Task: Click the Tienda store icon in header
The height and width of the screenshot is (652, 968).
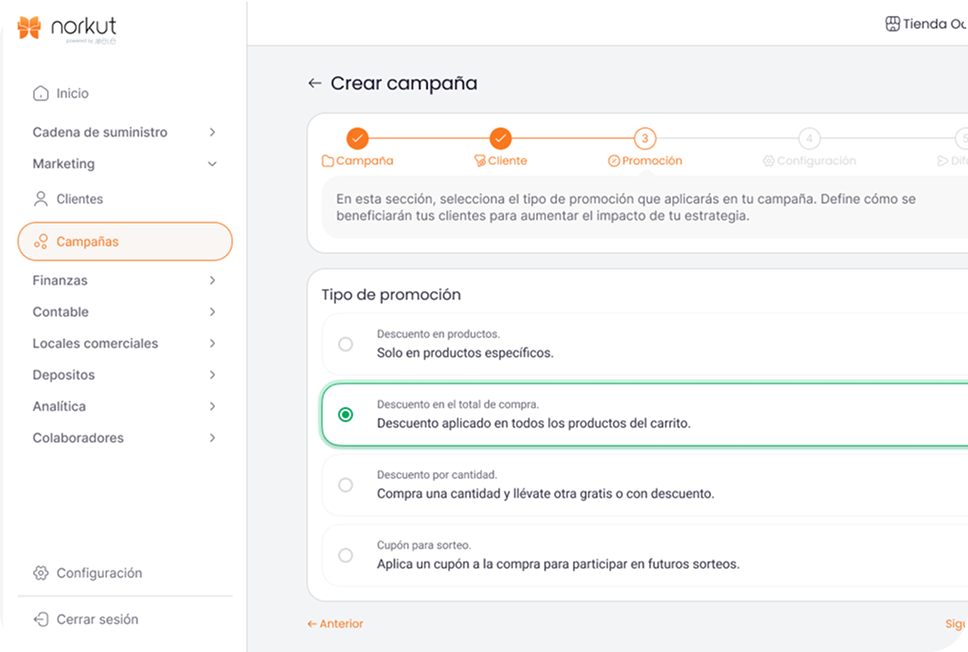Action: coord(893,24)
